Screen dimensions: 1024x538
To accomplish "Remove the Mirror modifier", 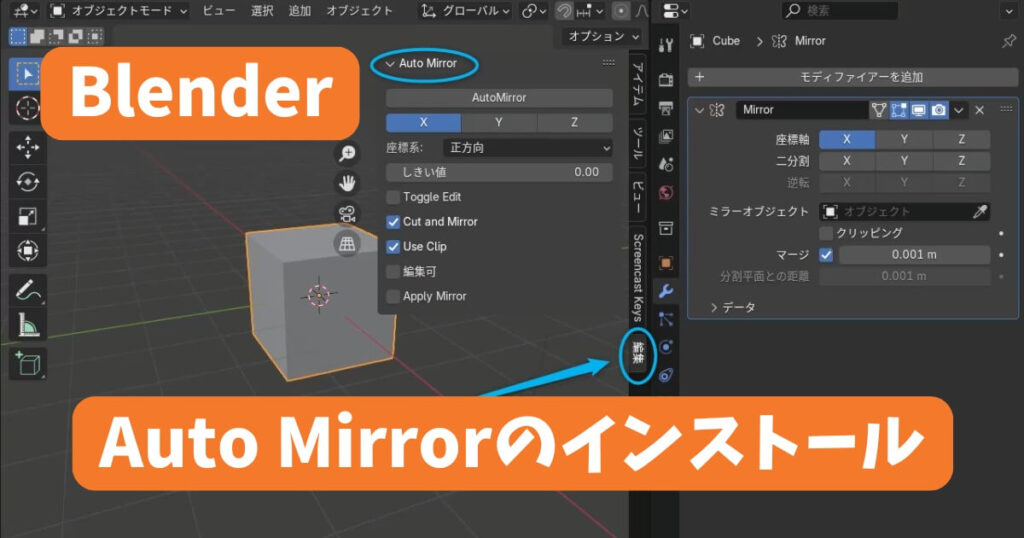I will tap(980, 110).
